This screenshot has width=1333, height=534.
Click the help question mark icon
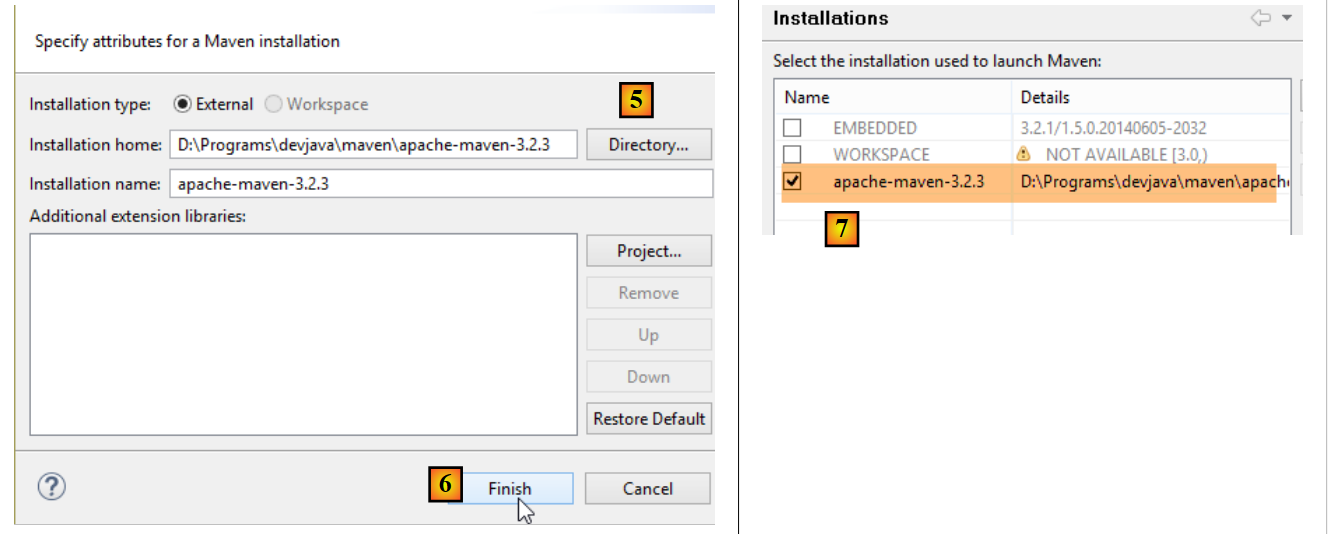pyautogui.click(x=51, y=487)
